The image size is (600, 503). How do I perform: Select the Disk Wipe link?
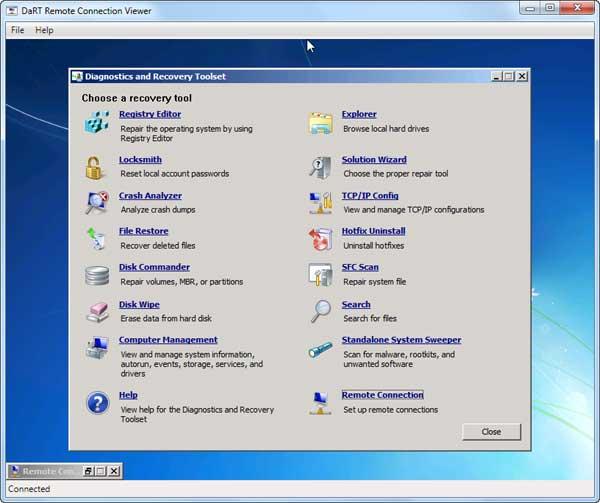139,304
